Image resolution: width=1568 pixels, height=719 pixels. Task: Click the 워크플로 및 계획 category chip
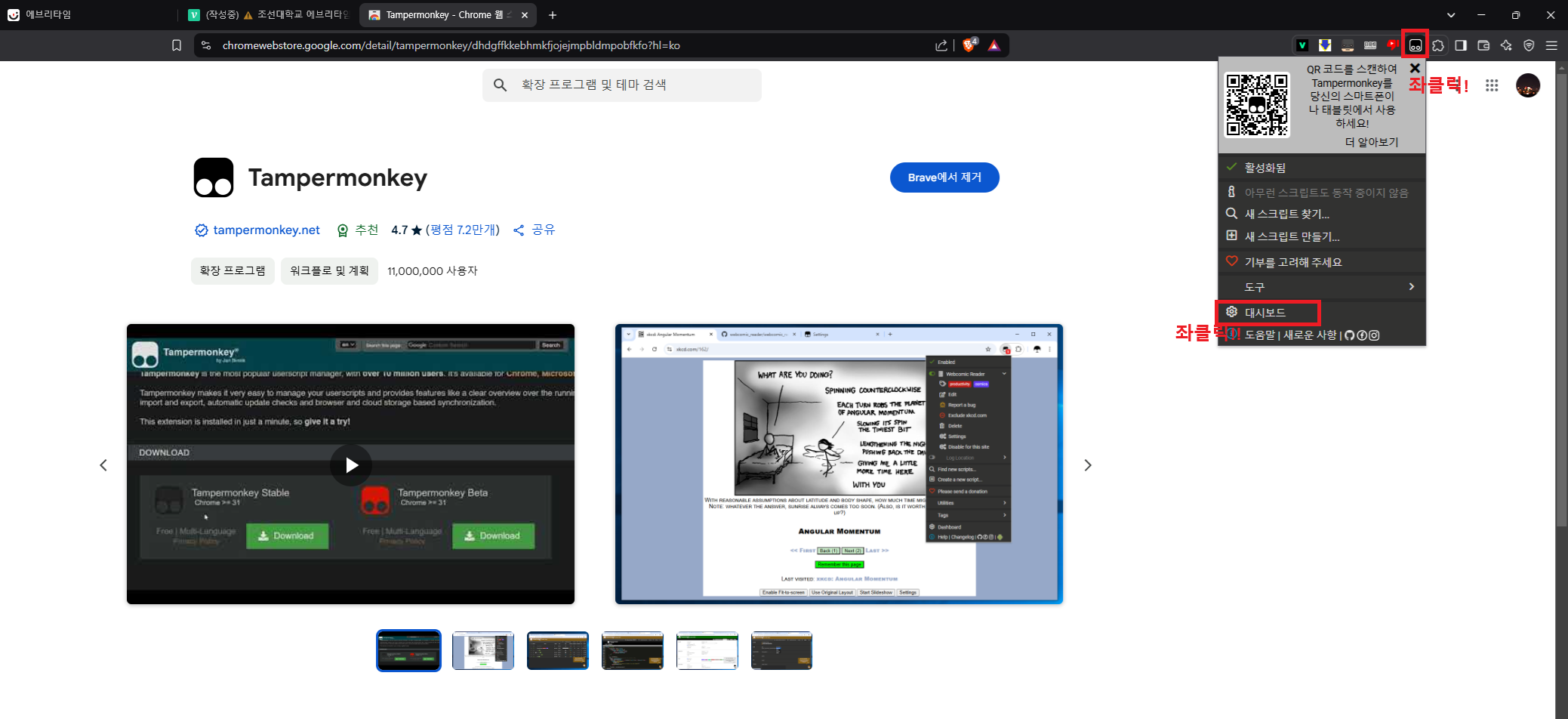point(329,271)
